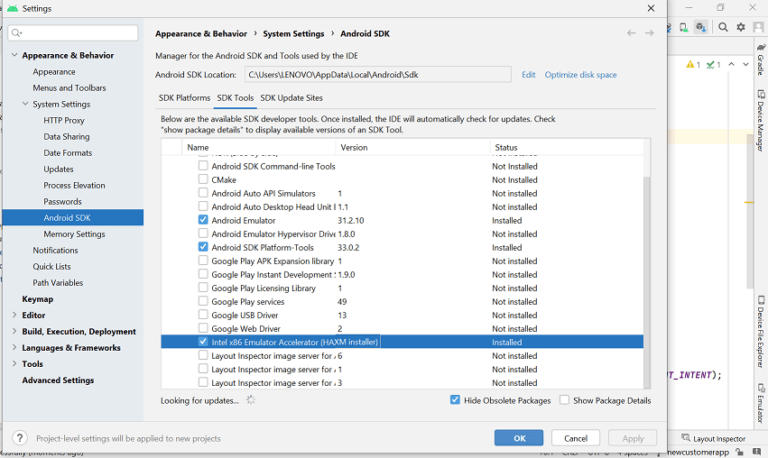The width and height of the screenshot is (768, 458).
Task: Click the back navigation arrow in Settings
Action: point(631,33)
